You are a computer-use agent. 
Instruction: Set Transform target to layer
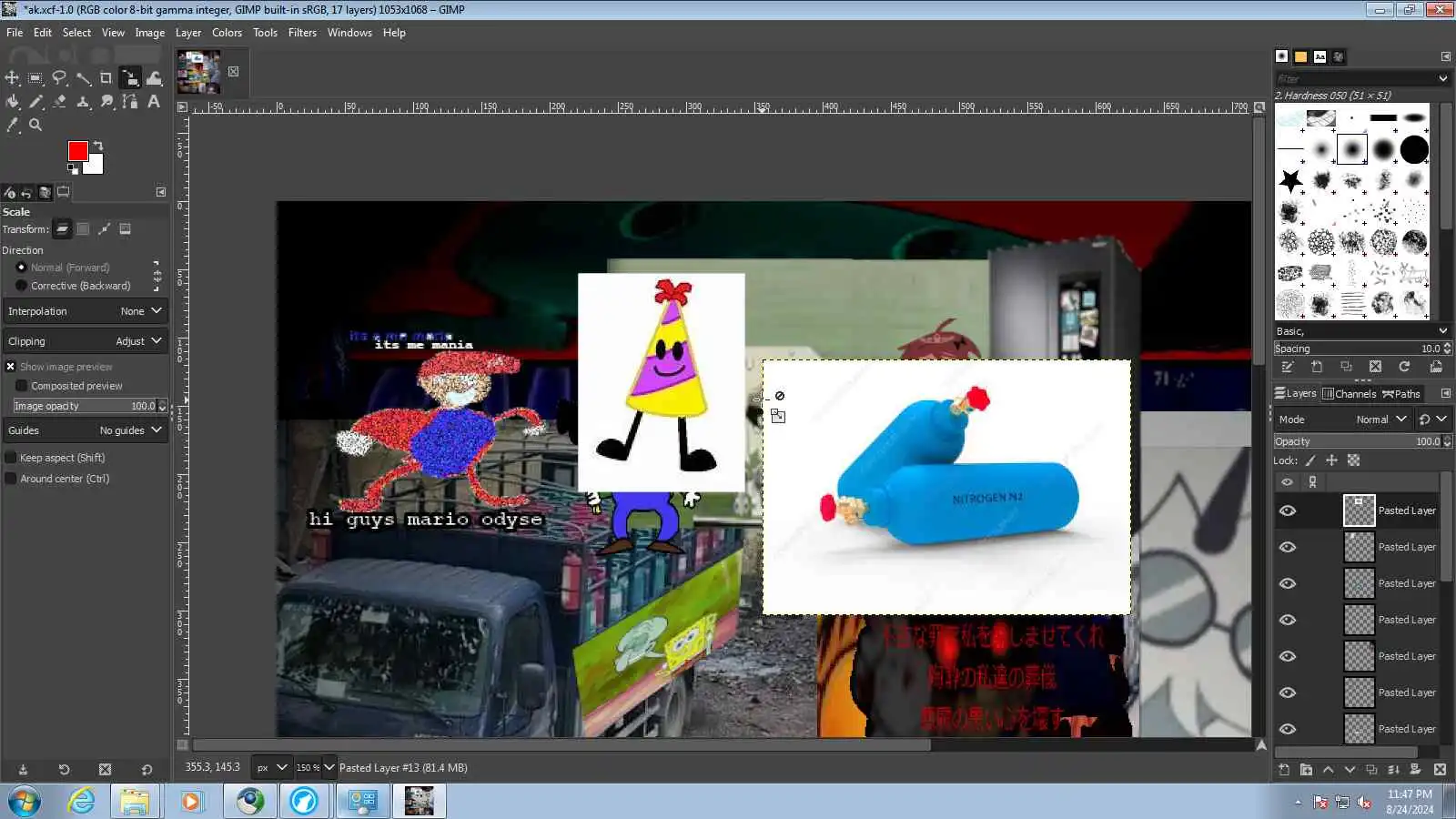tap(62, 229)
